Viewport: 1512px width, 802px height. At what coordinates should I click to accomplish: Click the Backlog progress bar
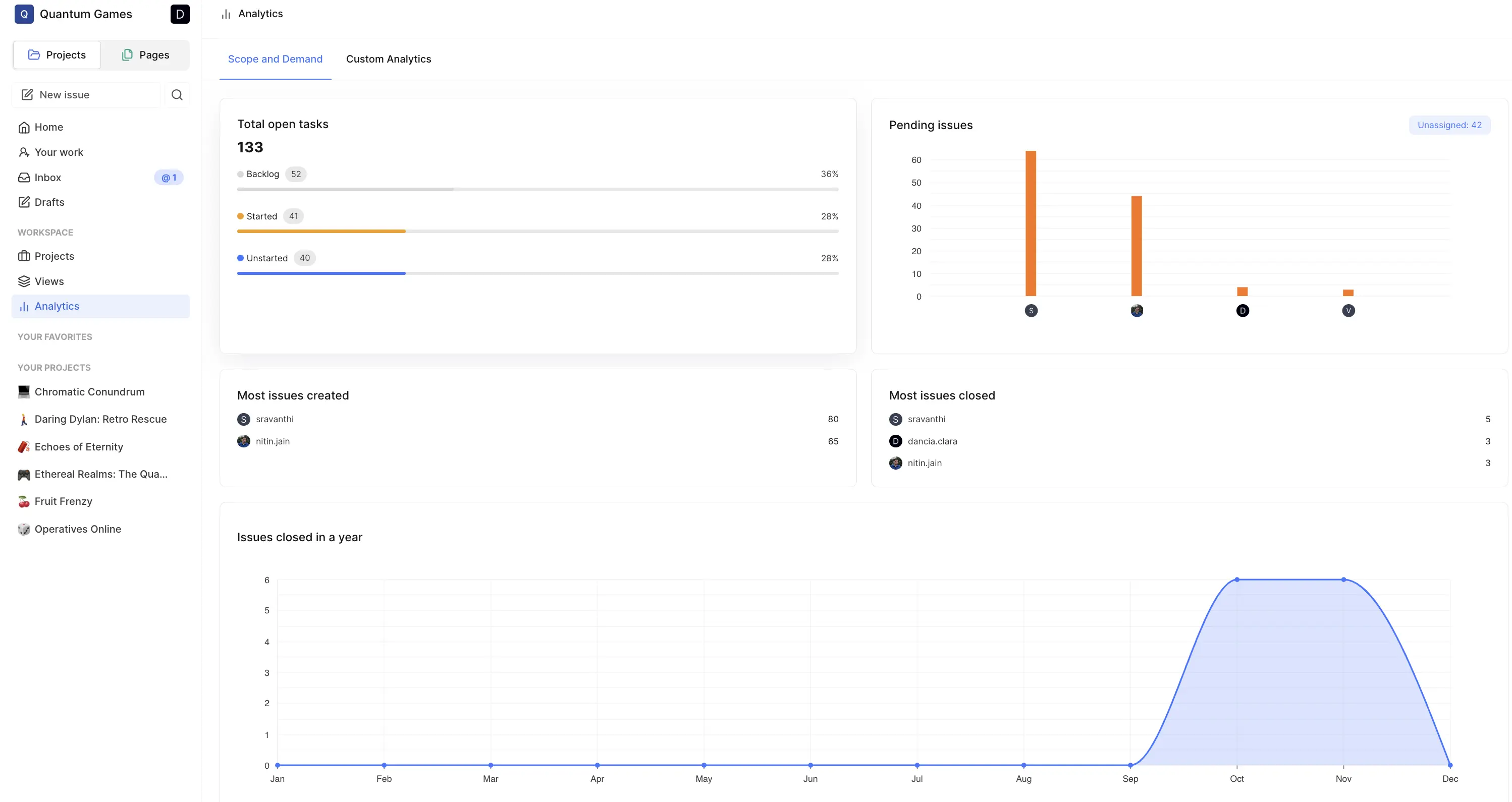coord(537,190)
